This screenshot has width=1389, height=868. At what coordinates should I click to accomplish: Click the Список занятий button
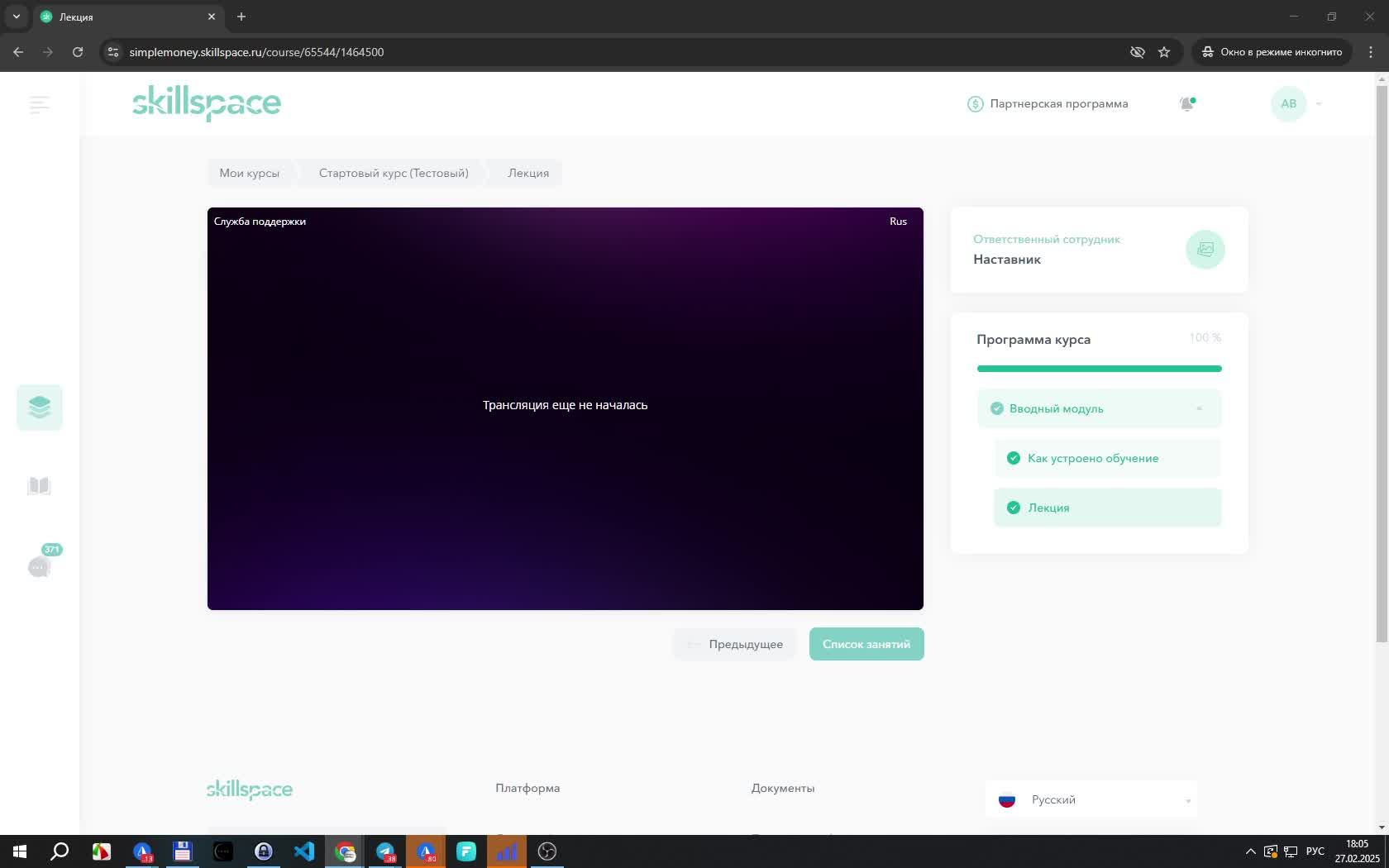[x=866, y=644]
